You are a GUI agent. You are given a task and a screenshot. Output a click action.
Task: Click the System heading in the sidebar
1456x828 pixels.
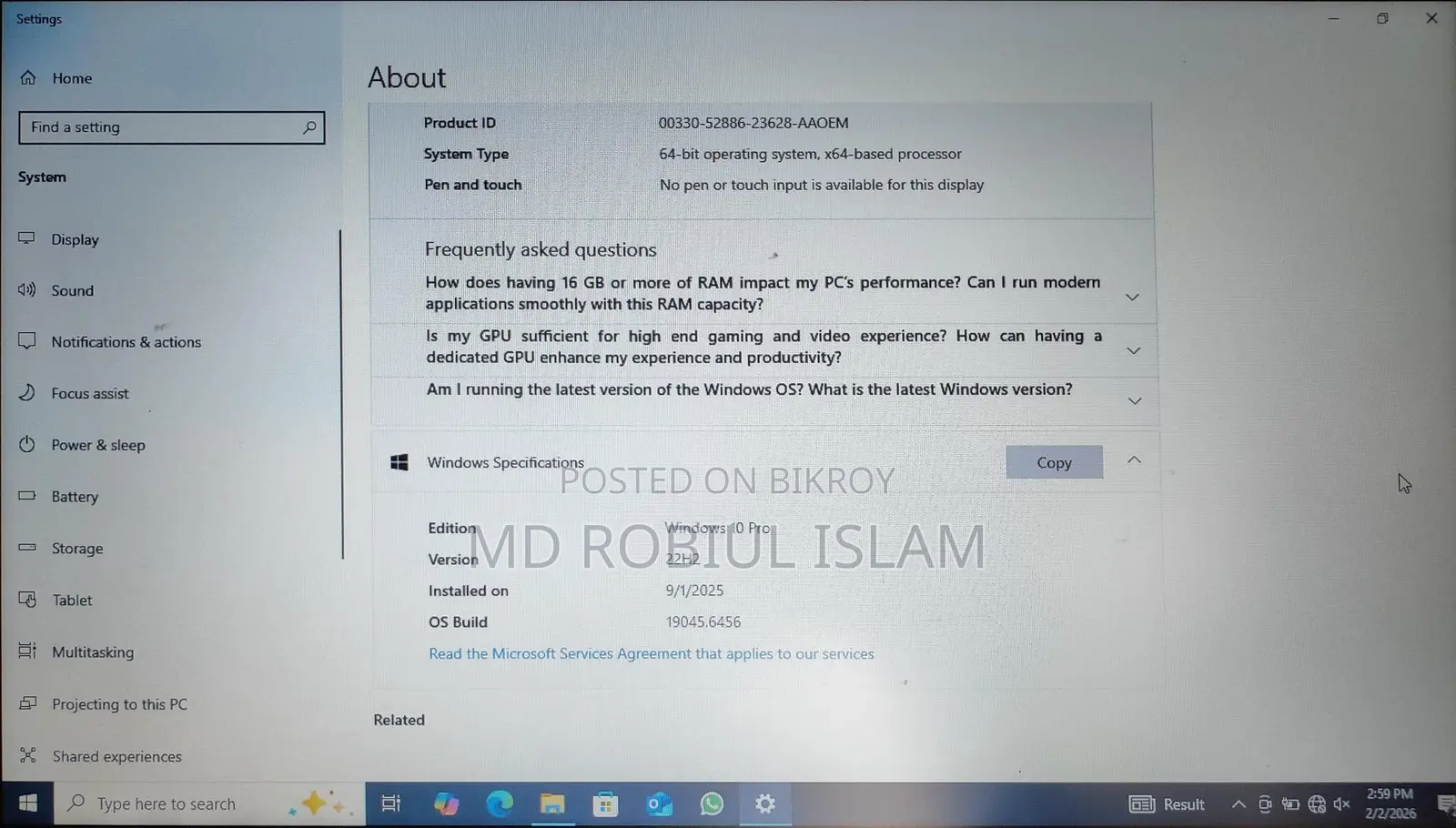tap(42, 177)
